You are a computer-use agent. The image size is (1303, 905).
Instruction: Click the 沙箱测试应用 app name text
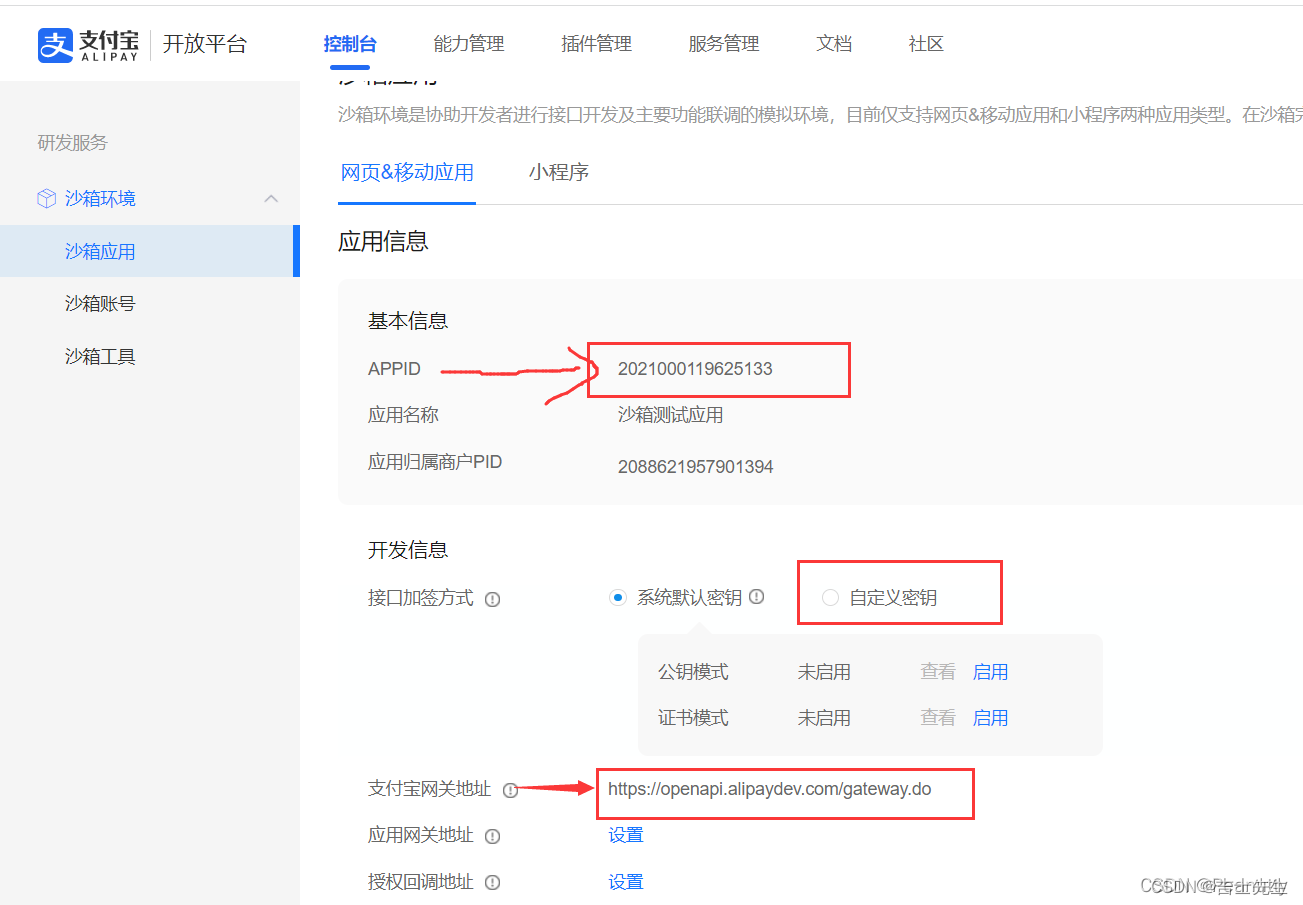(x=670, y=415)
